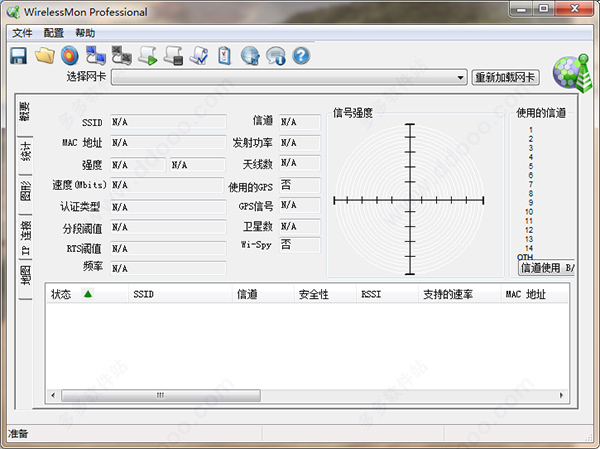The image size is (600, 449).
Task: Sort list by MAC 地址 column header
Action: click(535, 294)
